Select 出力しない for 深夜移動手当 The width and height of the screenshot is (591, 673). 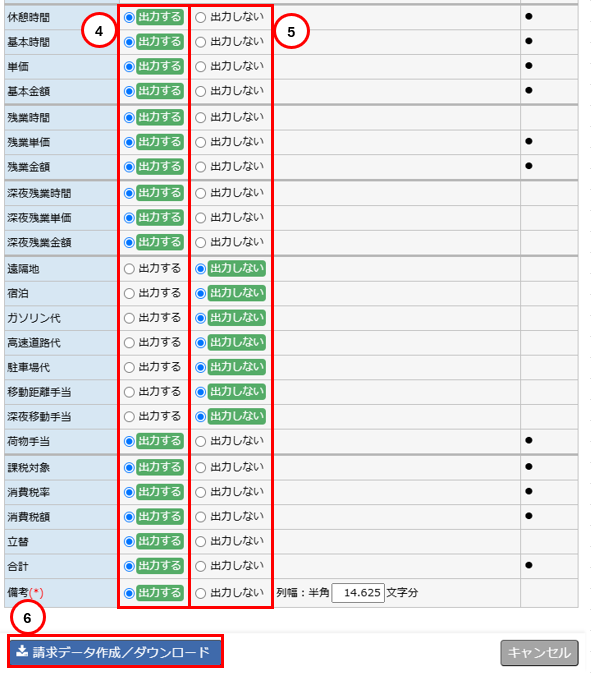pos(200,416)
